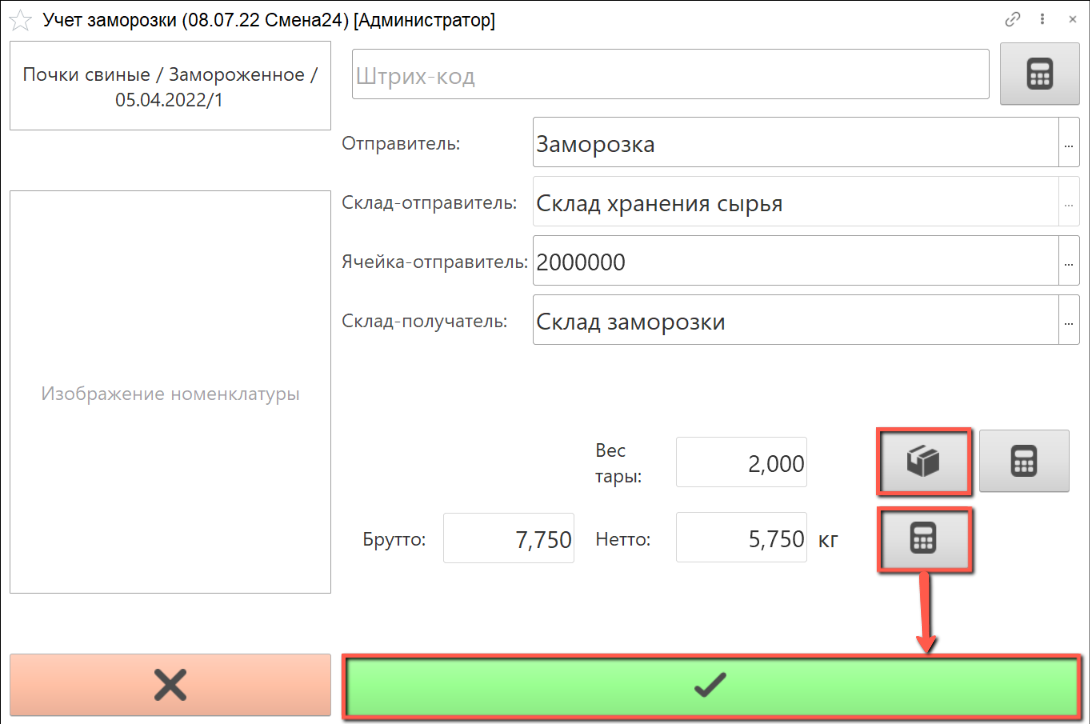
Task: Click the Изображение номенклатуры image area
Action: click(170, 393)
